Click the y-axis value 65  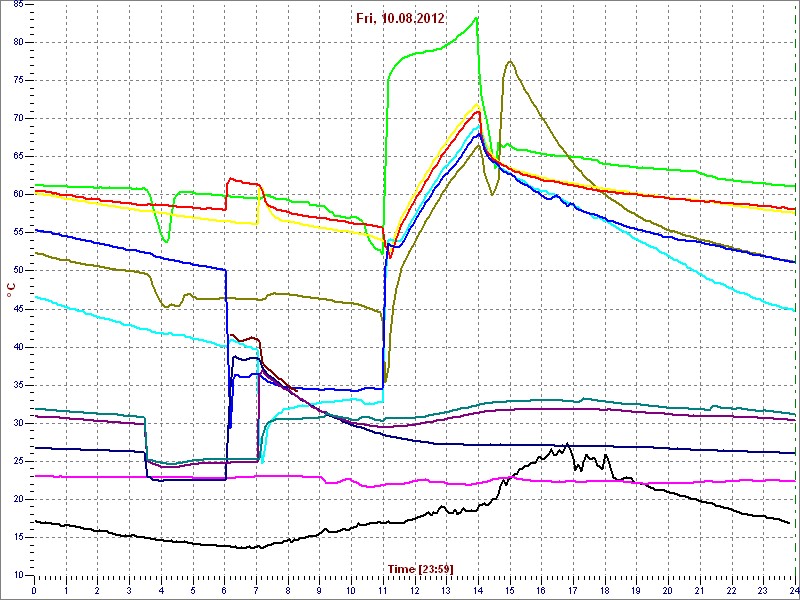tap(17, 157)
